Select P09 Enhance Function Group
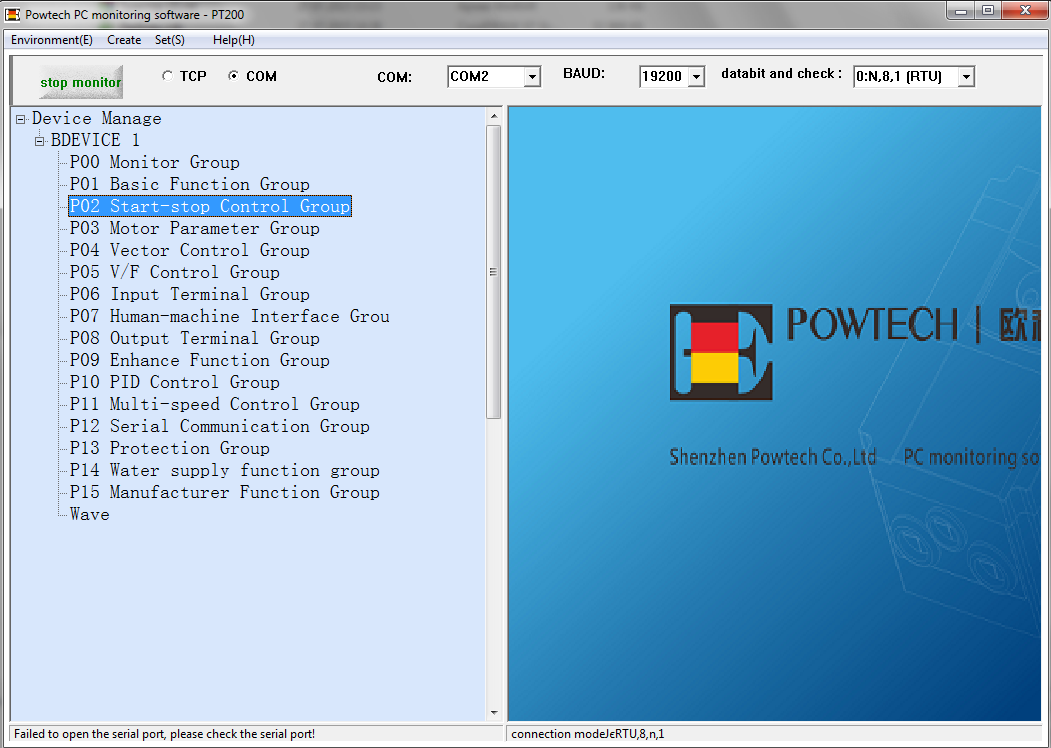 coord(200,360)
